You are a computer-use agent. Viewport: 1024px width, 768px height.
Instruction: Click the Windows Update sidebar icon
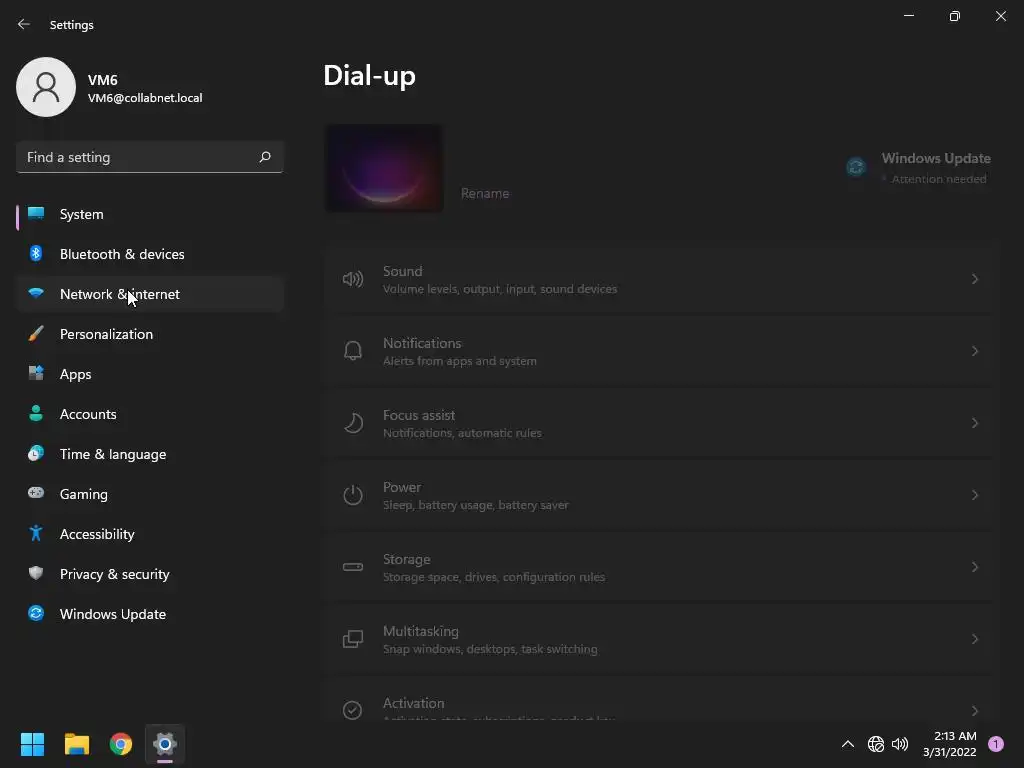36,613
